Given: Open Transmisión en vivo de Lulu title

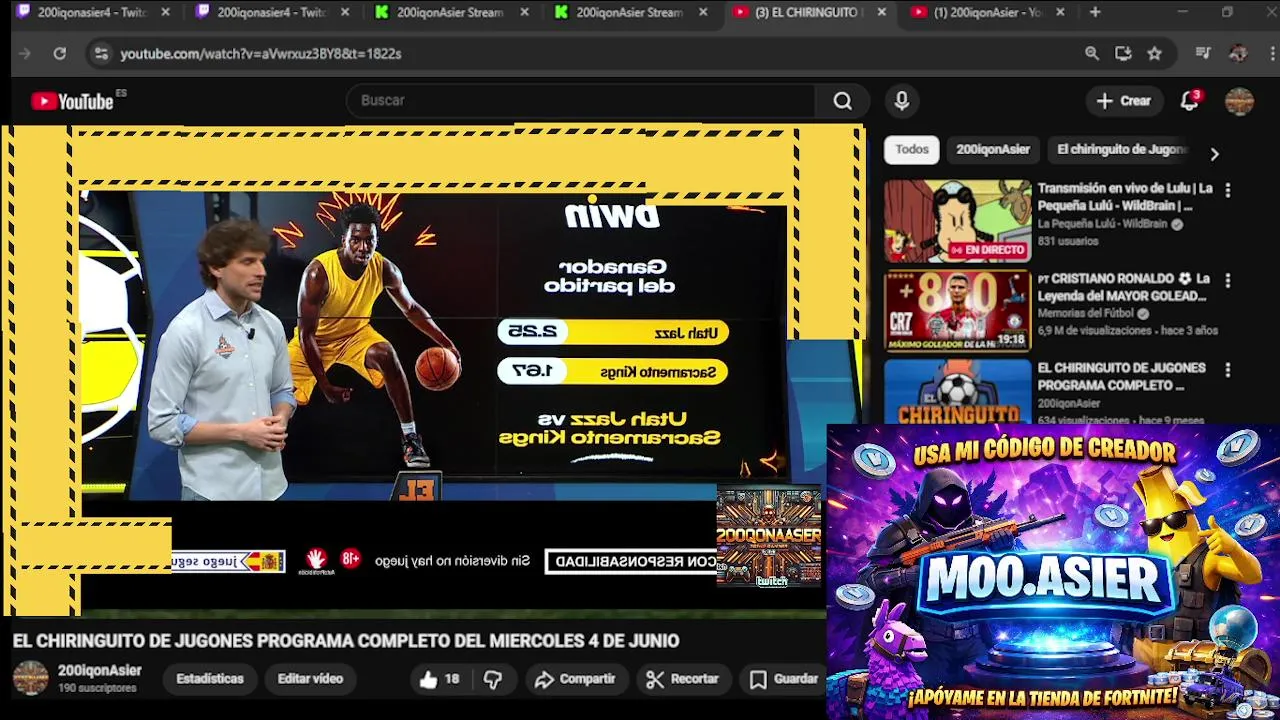Looking at the screenshot, I should [1125, 197].
